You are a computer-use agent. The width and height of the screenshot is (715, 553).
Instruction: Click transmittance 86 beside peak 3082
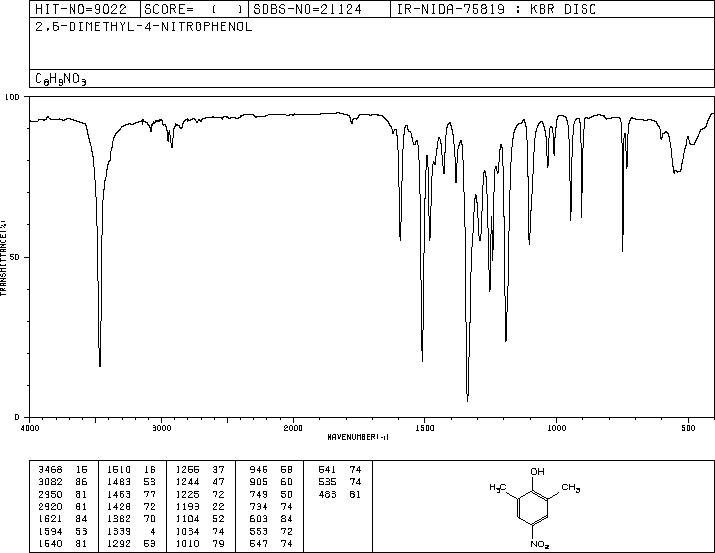[x=81, y=482]
